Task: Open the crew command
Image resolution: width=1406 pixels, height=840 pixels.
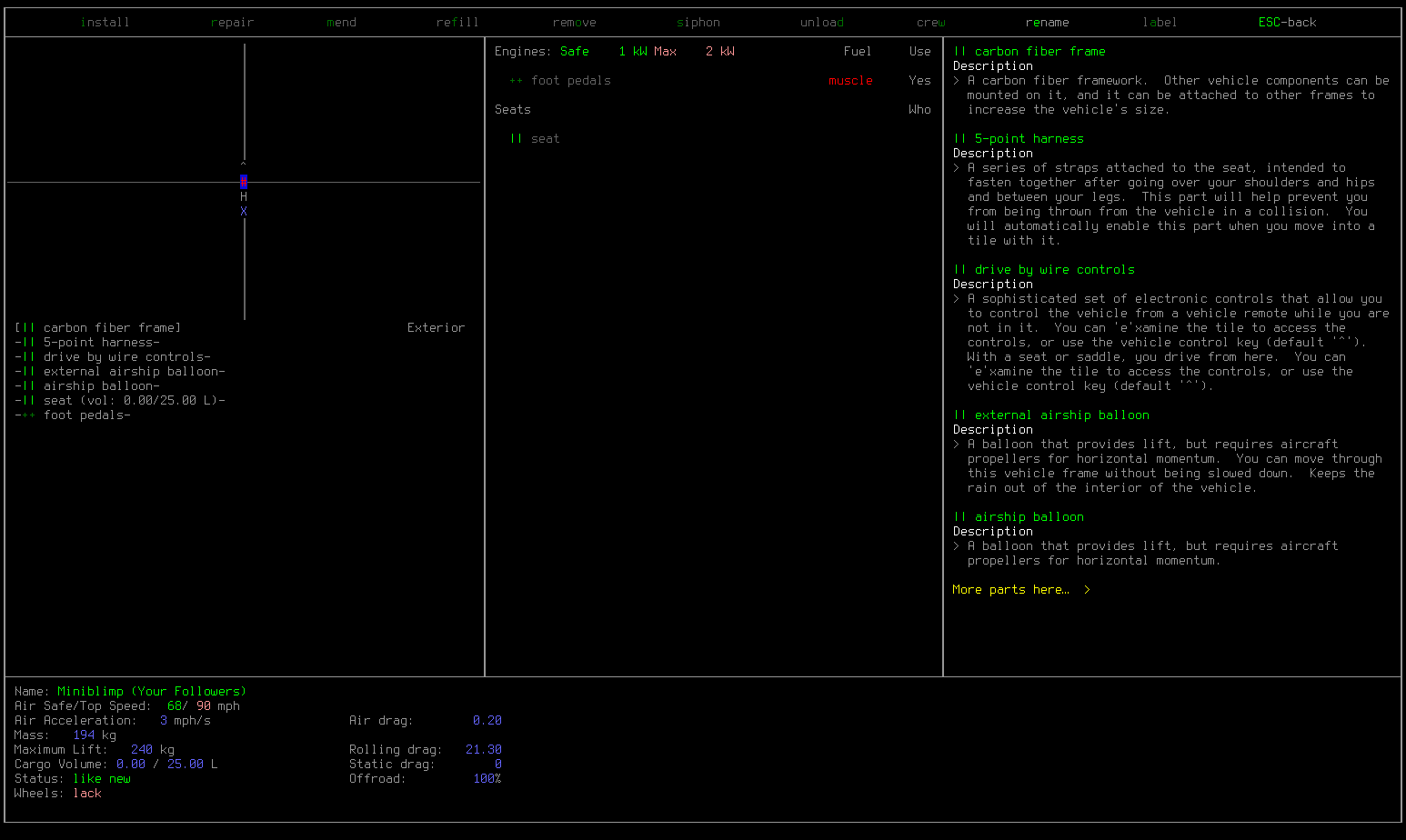Action: pos(930,23)
